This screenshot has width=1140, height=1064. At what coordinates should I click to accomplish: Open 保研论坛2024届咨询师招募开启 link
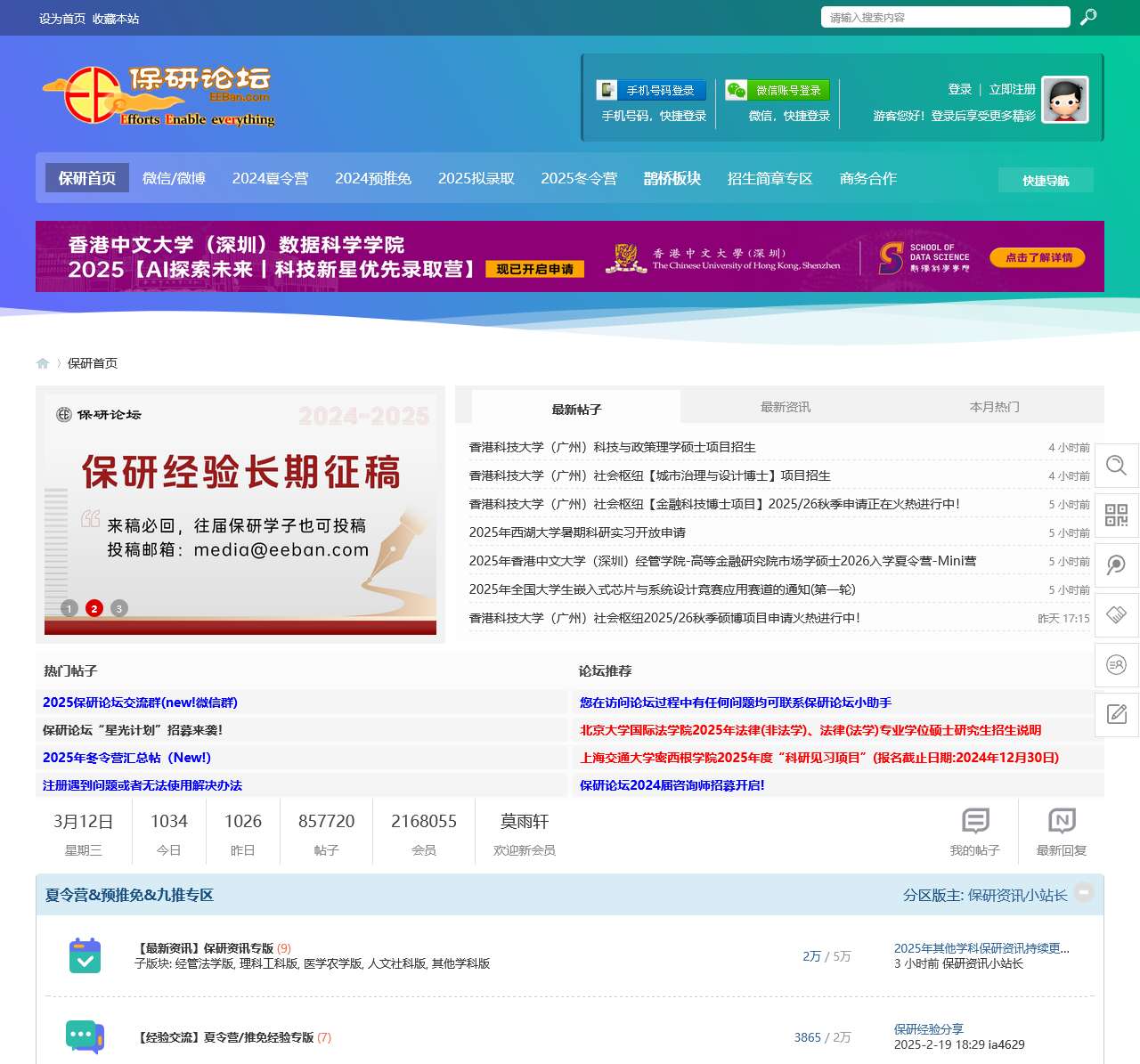pos(672,785)
